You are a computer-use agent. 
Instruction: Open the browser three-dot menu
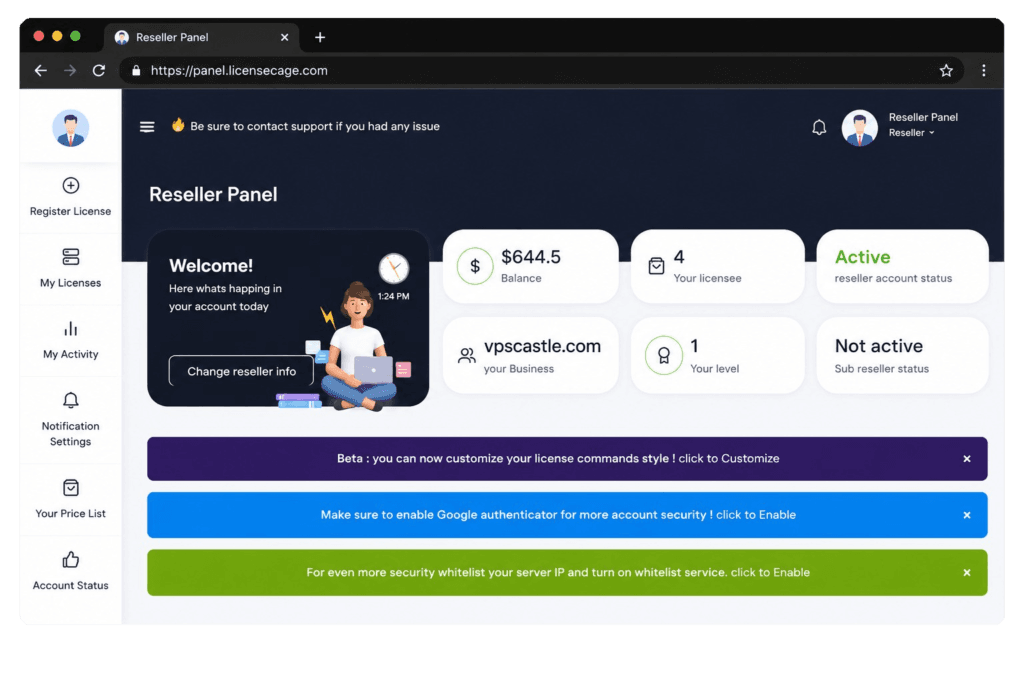984,71
